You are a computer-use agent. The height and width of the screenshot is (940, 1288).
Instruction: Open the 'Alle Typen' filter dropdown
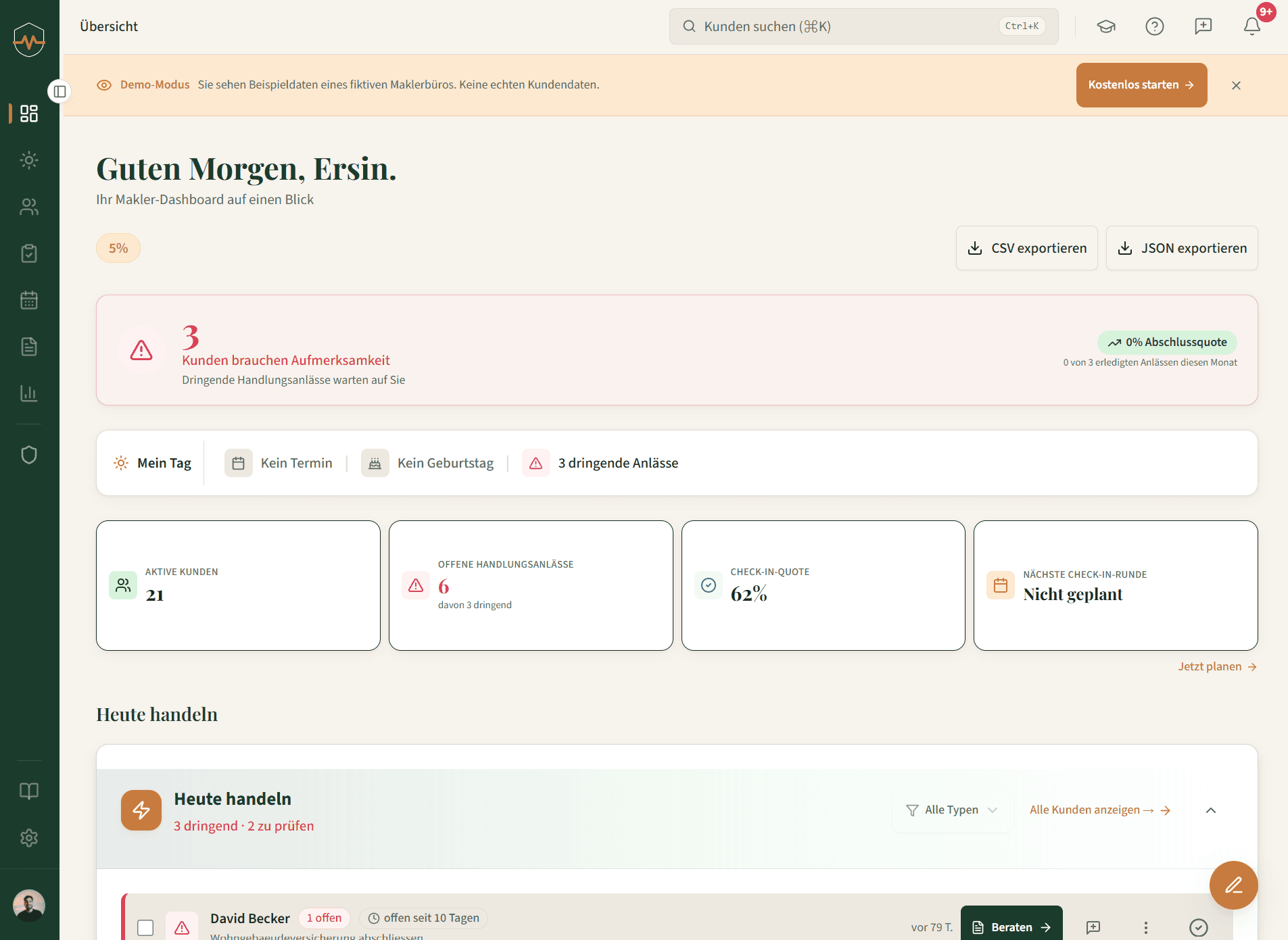point(952,810)
